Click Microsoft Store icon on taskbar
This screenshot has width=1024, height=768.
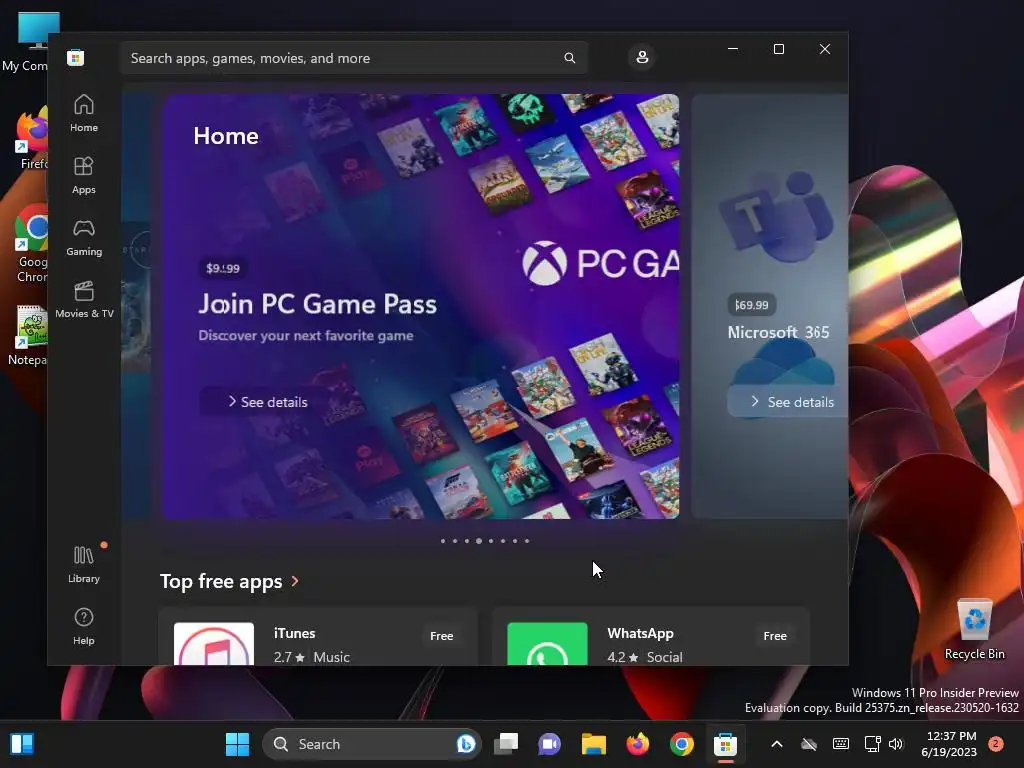tap(725, 744)
